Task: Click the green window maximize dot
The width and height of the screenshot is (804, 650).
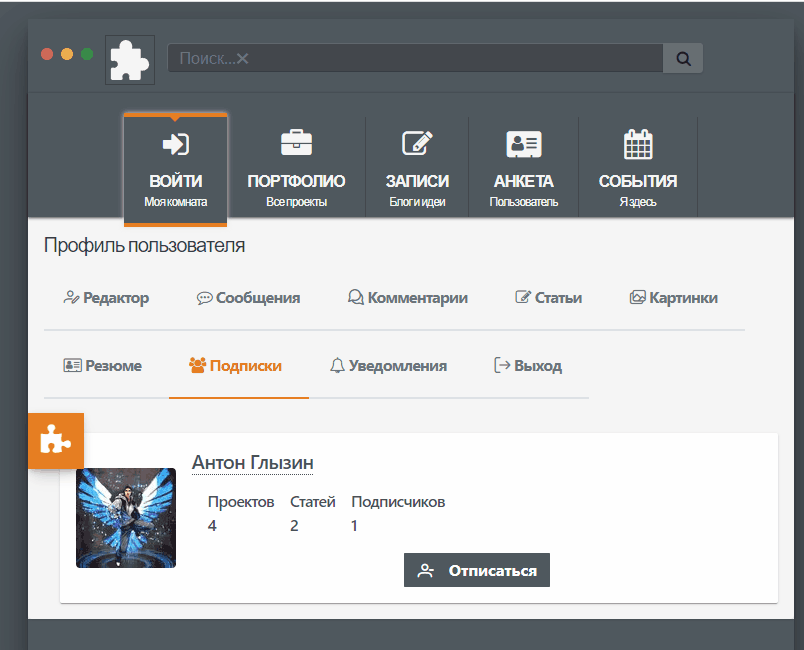Action: pos(87,54)
